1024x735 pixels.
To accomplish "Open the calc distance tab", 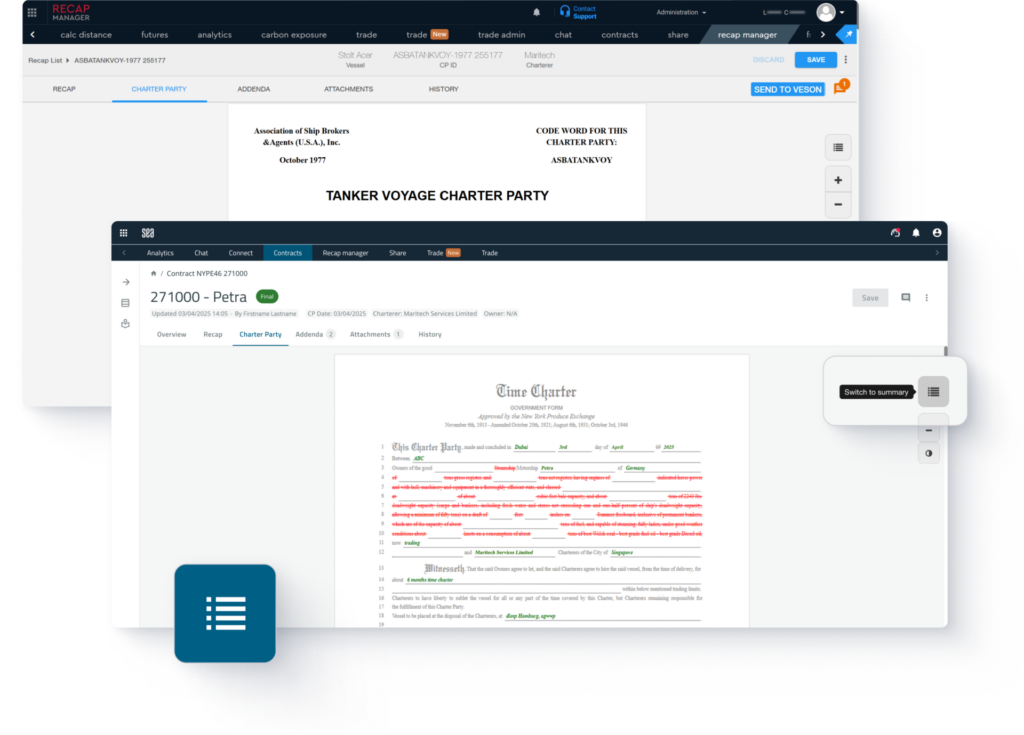I will (x=86, y=35).
